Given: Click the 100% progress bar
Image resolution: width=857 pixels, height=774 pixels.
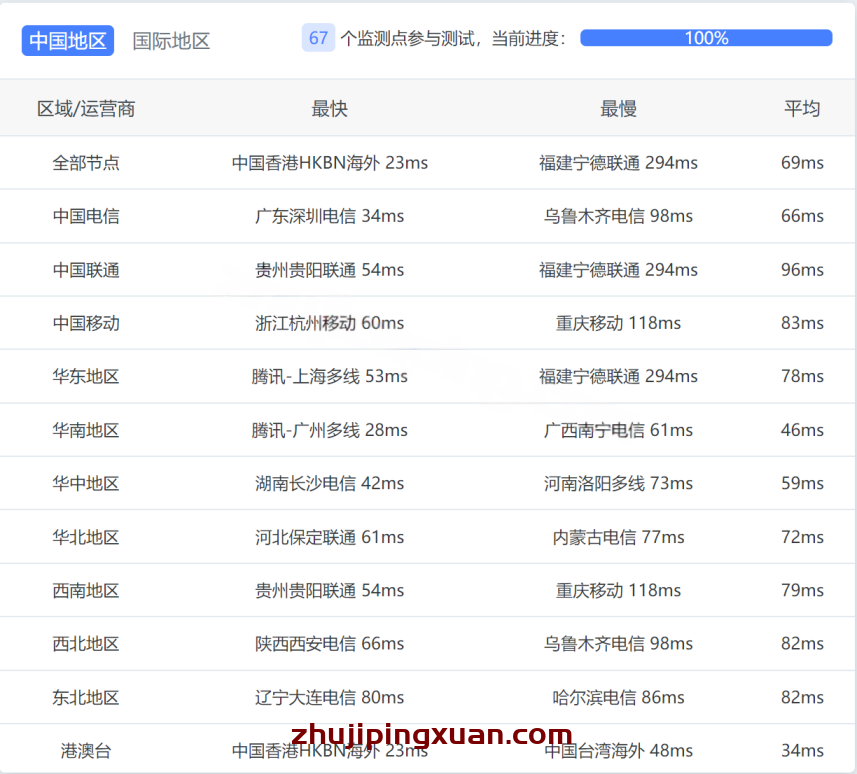Looking at the screenshot, I should coord(706,38).
